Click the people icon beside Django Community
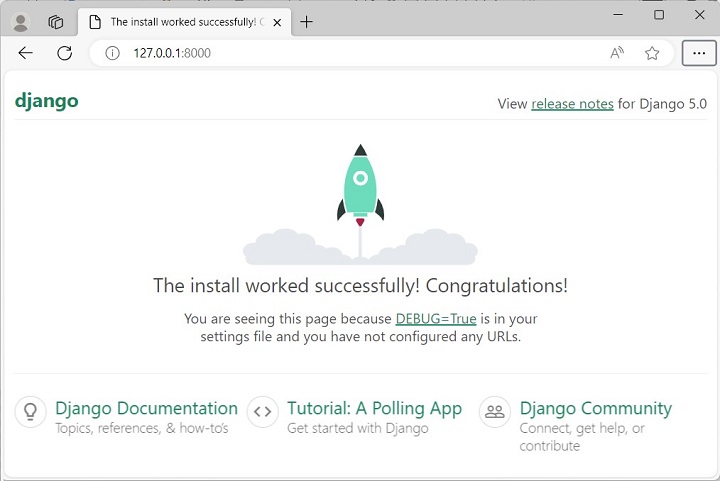 [x=494, y=411]
